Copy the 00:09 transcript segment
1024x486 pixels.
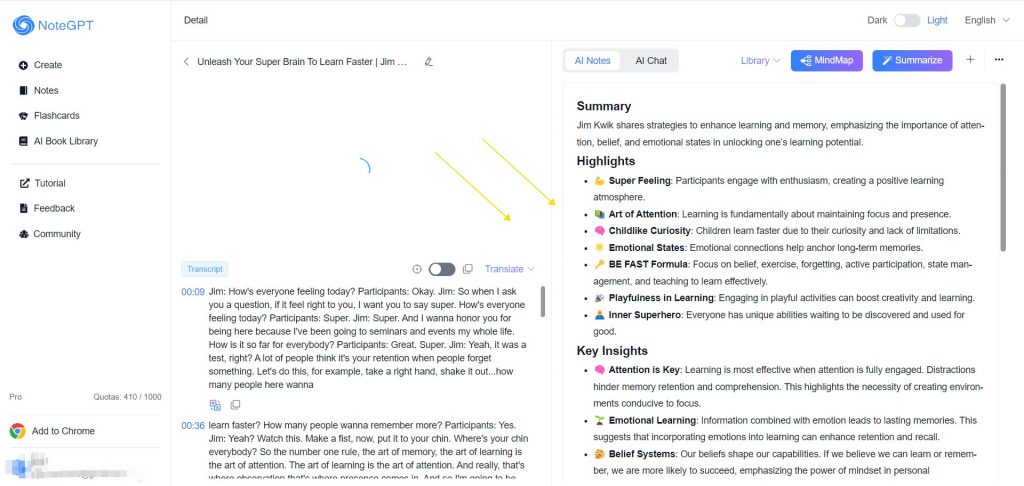pyautogui.click(x=236, y=405)
